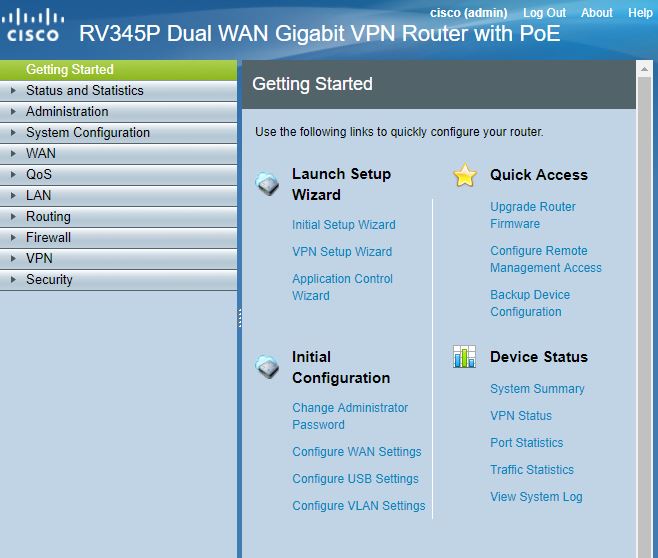
Task: Open Backup Device Configuration link
Action: 530,303
